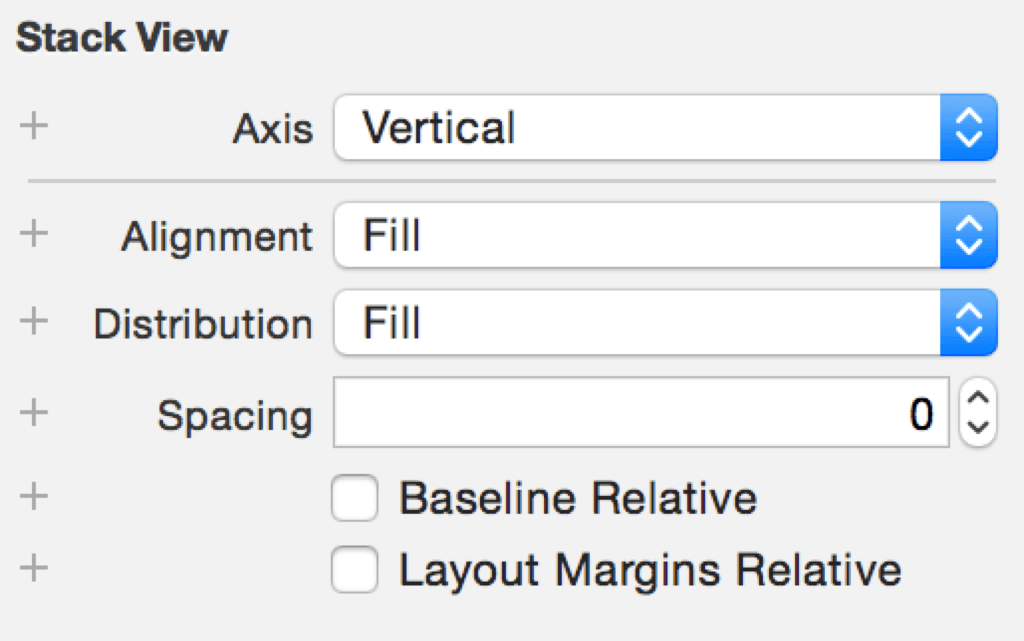Open the Axis dropdown showing Vertical
1024x641 pixels.
[665, 127]
